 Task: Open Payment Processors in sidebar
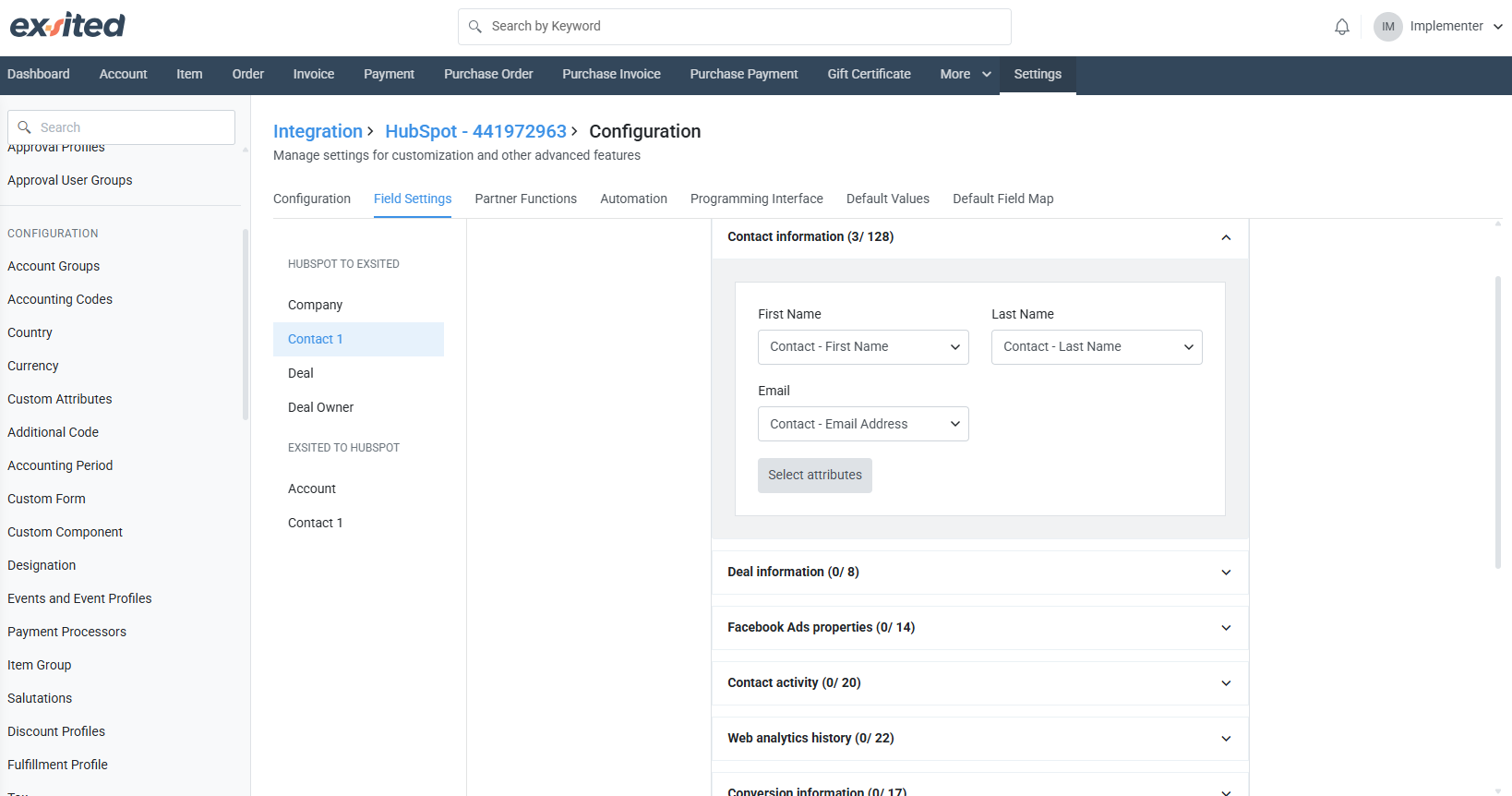point(66,632)
